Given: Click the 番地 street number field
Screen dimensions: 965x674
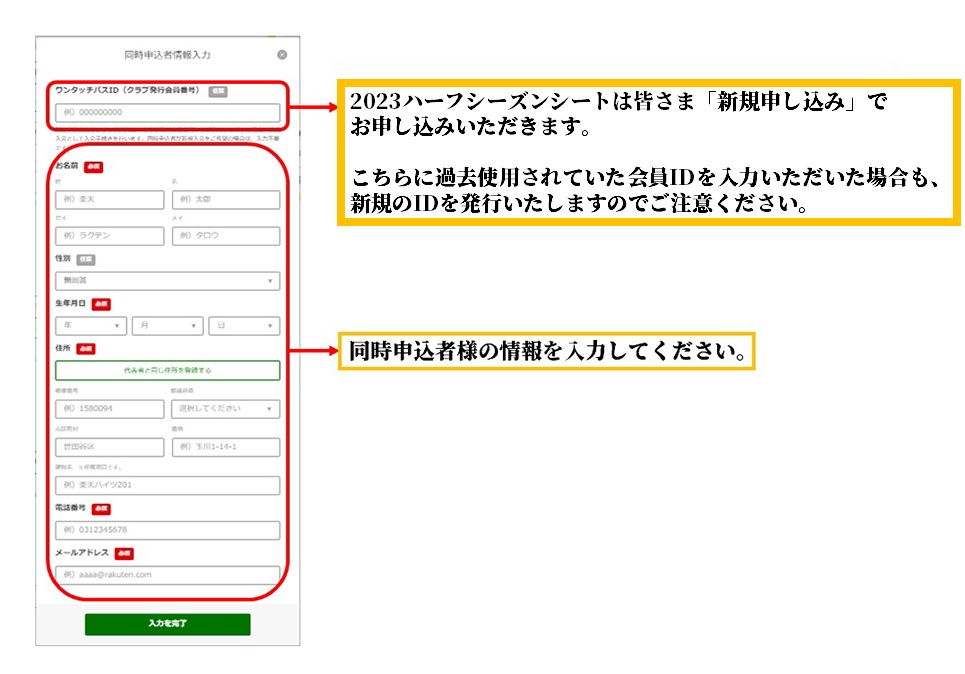Looking at the screenshot, I should coord(226,447).
